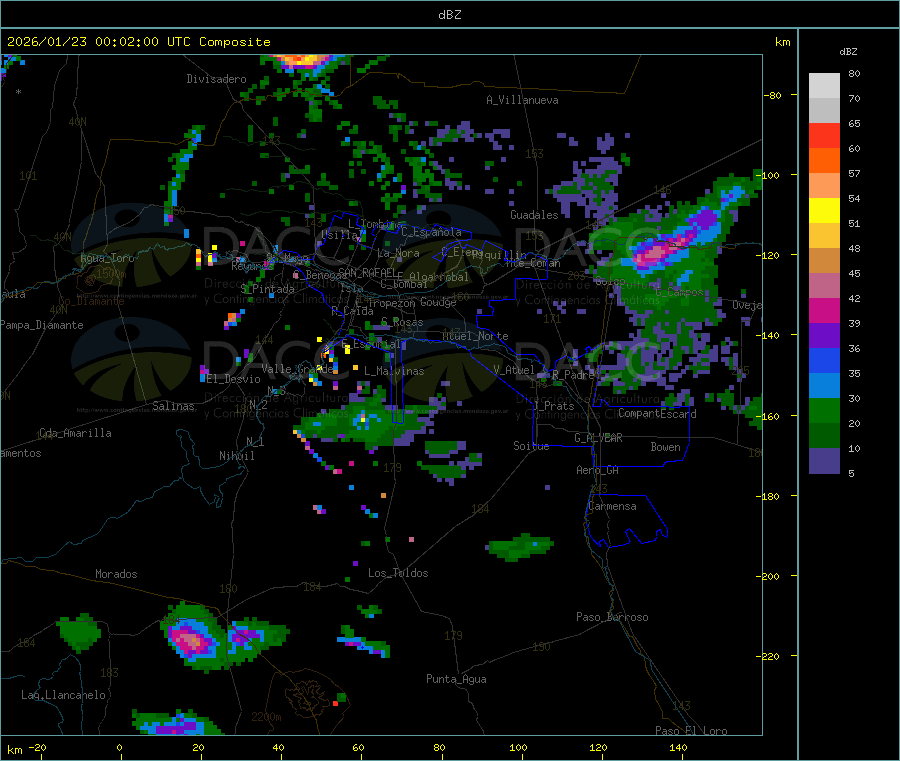Pick the slate purple 5 dBZ swatch

[824, 461]
